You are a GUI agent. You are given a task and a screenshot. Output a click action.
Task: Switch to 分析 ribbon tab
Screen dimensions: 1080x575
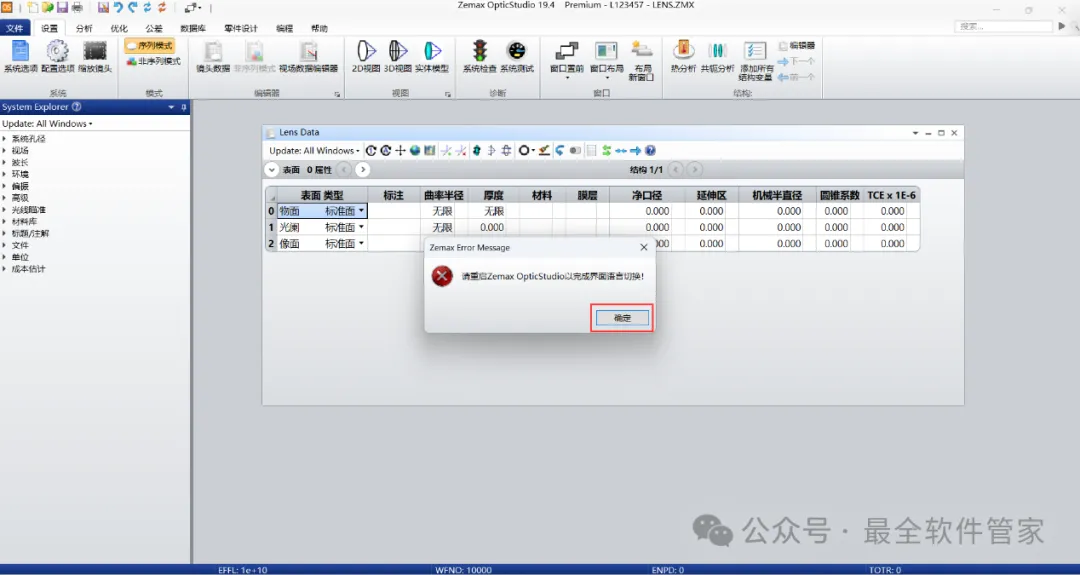[x=84, y=28]
